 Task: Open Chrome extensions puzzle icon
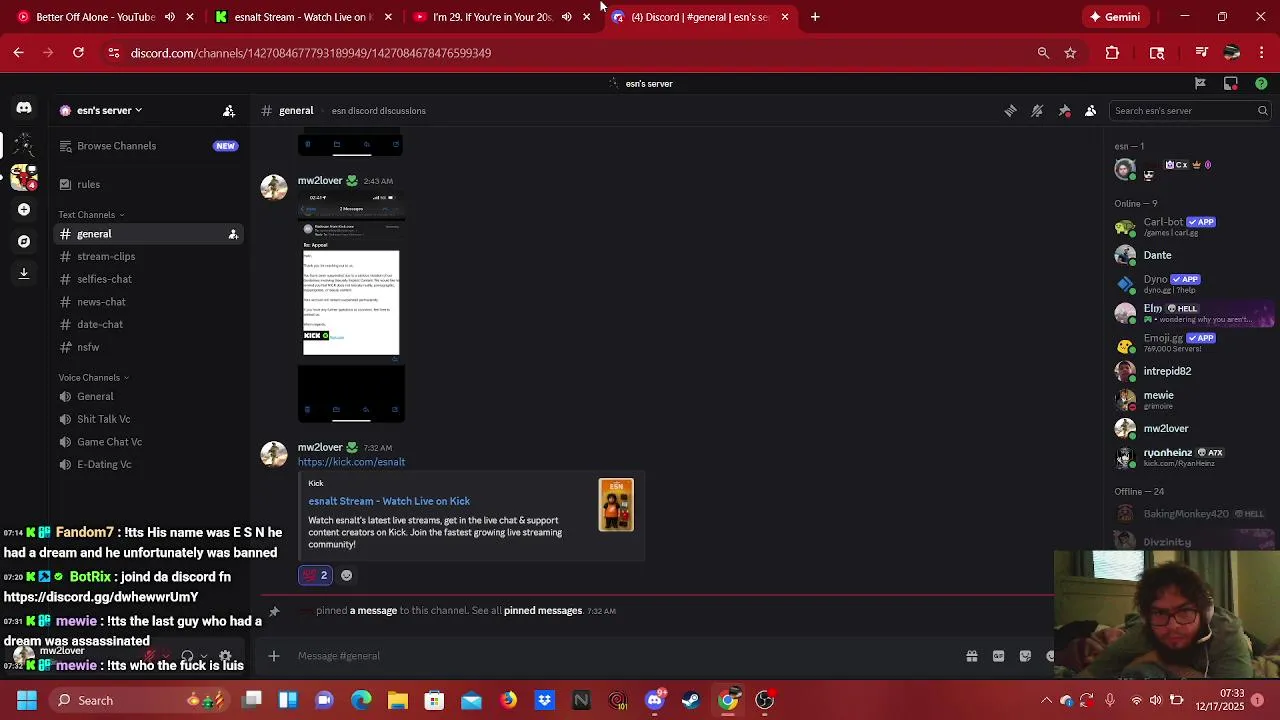[x=1112, y=53]
